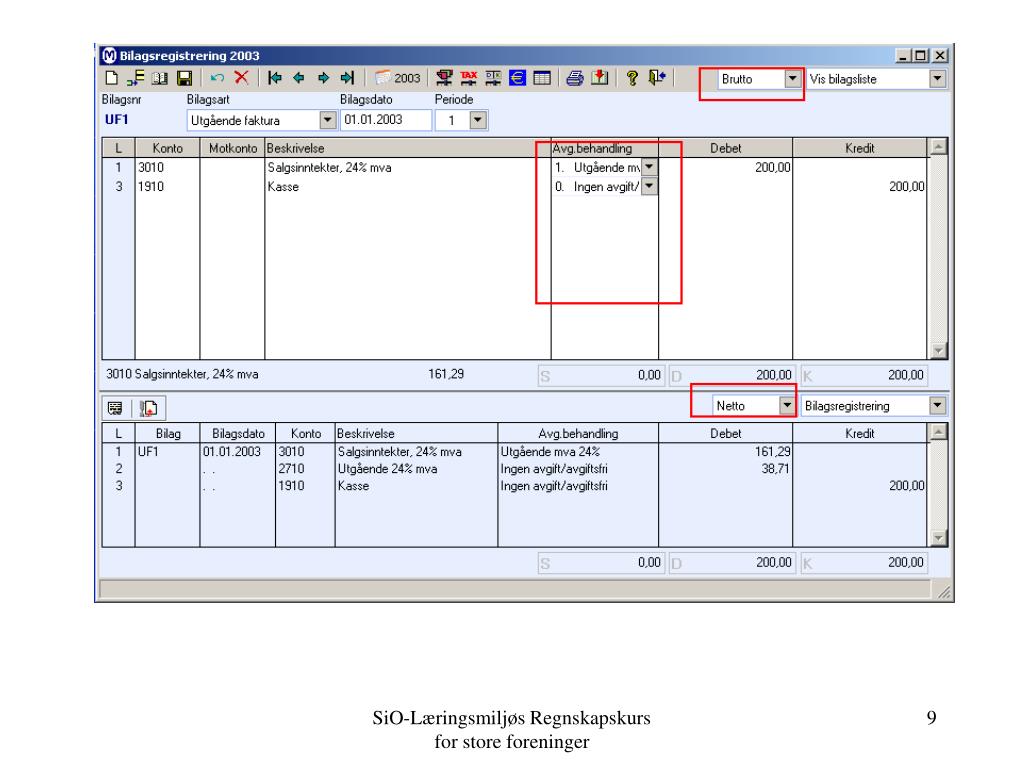Image resolution: width=1024 pixels, height=768 pixels.
Task: Click the Debet header in upper grid
Action: pos(726,148)
